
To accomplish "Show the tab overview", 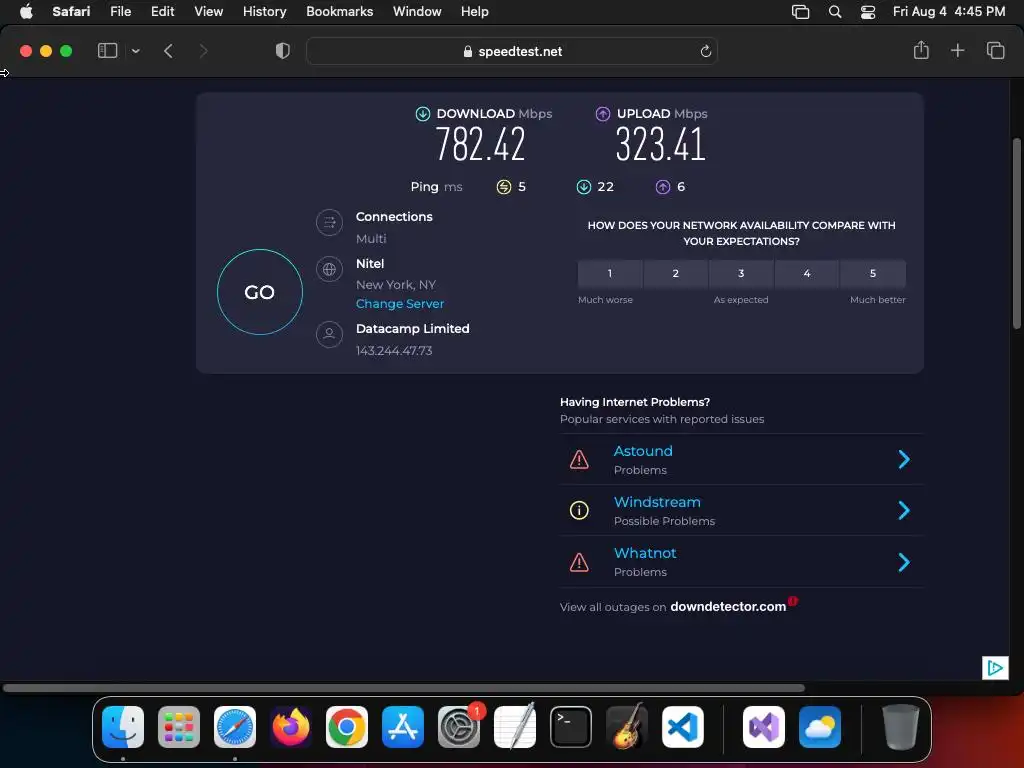I will pyautogui.click(x=995, y=50).
